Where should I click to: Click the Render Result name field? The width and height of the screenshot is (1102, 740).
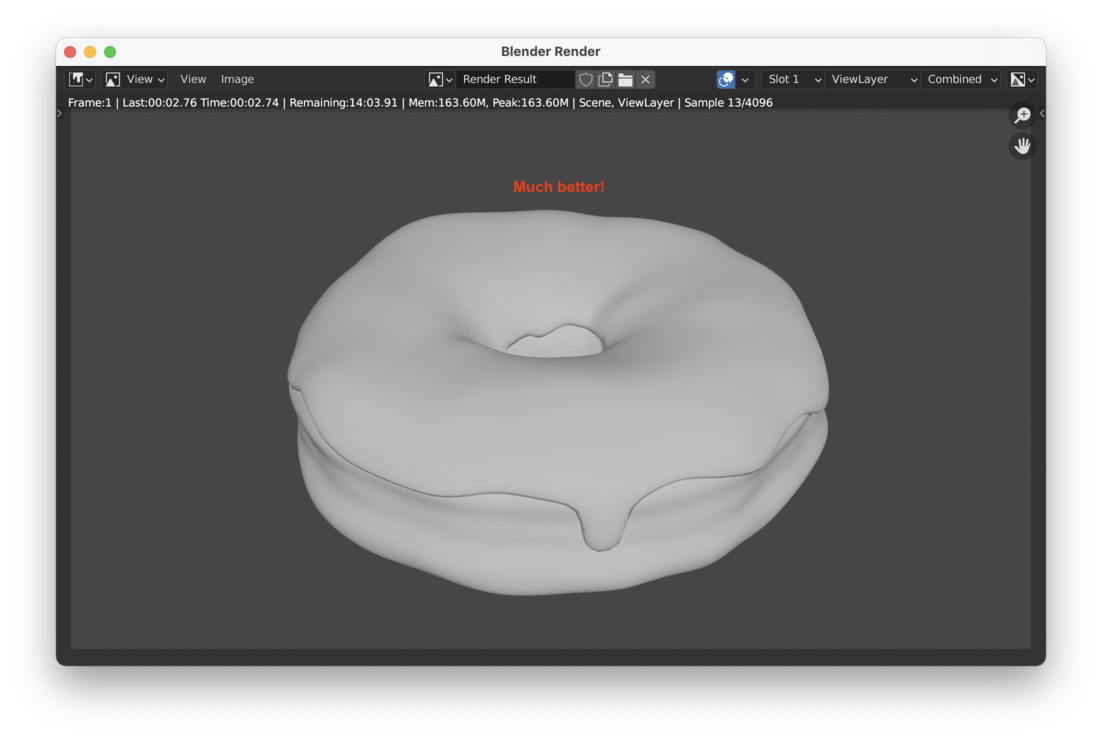[514, 79]
